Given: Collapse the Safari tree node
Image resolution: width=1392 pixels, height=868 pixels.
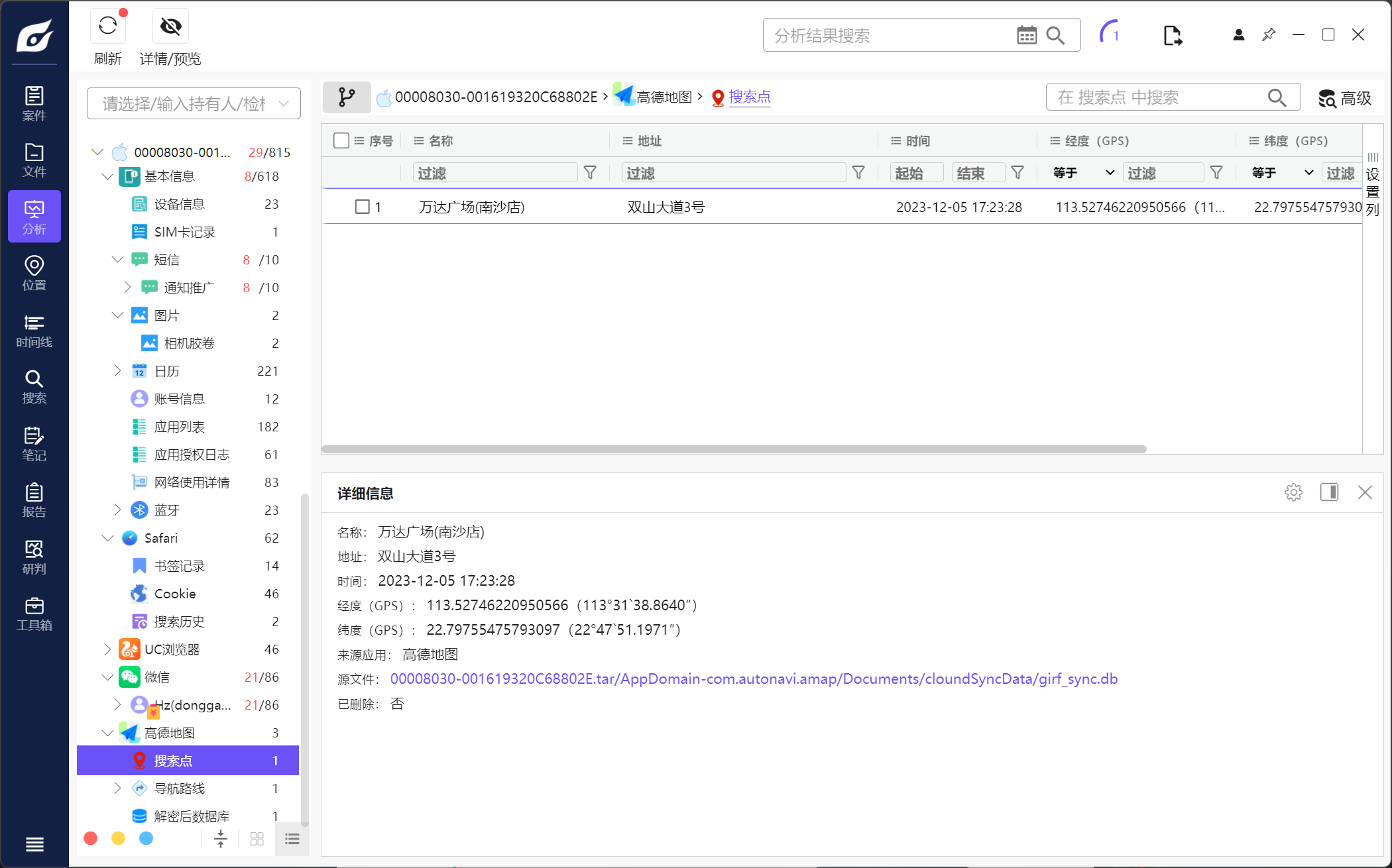Looking at the screenshot, I should pyautogui.click(x=107, y=538).
